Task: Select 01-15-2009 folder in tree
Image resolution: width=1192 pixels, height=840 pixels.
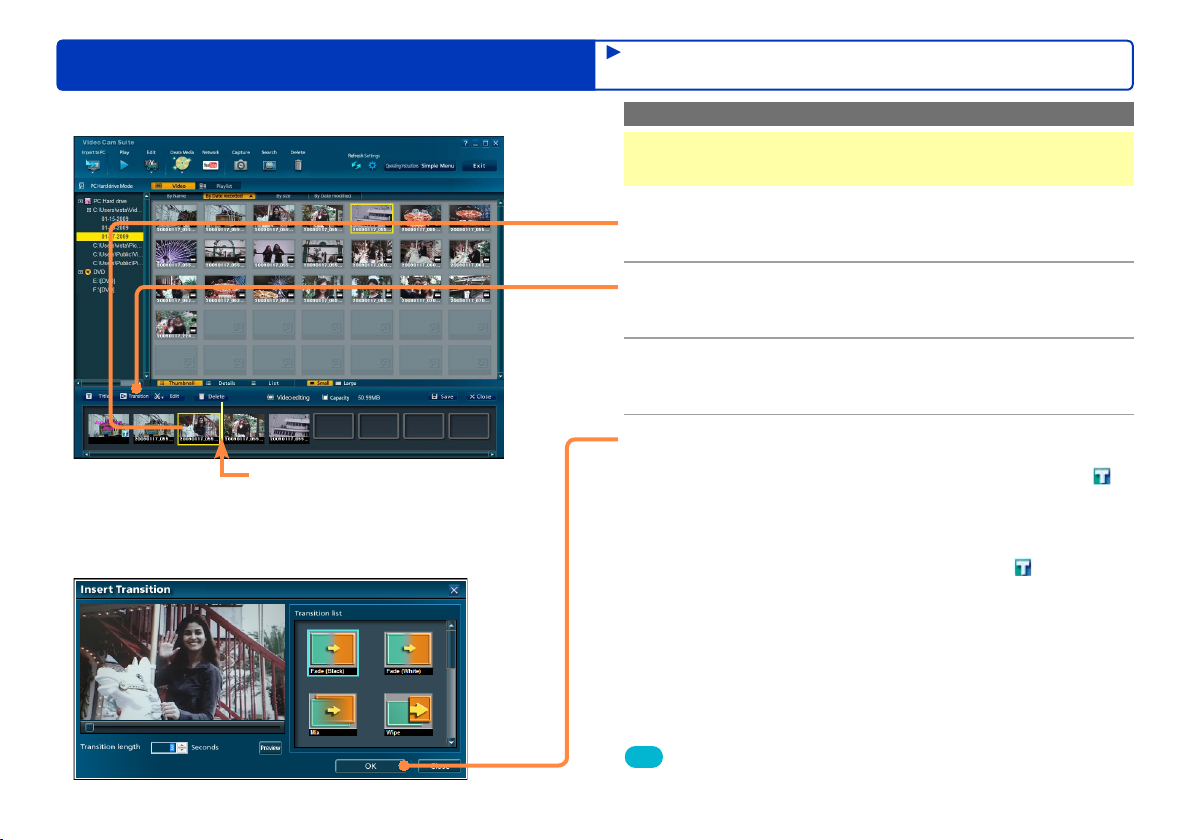Action: click(116, 219)
